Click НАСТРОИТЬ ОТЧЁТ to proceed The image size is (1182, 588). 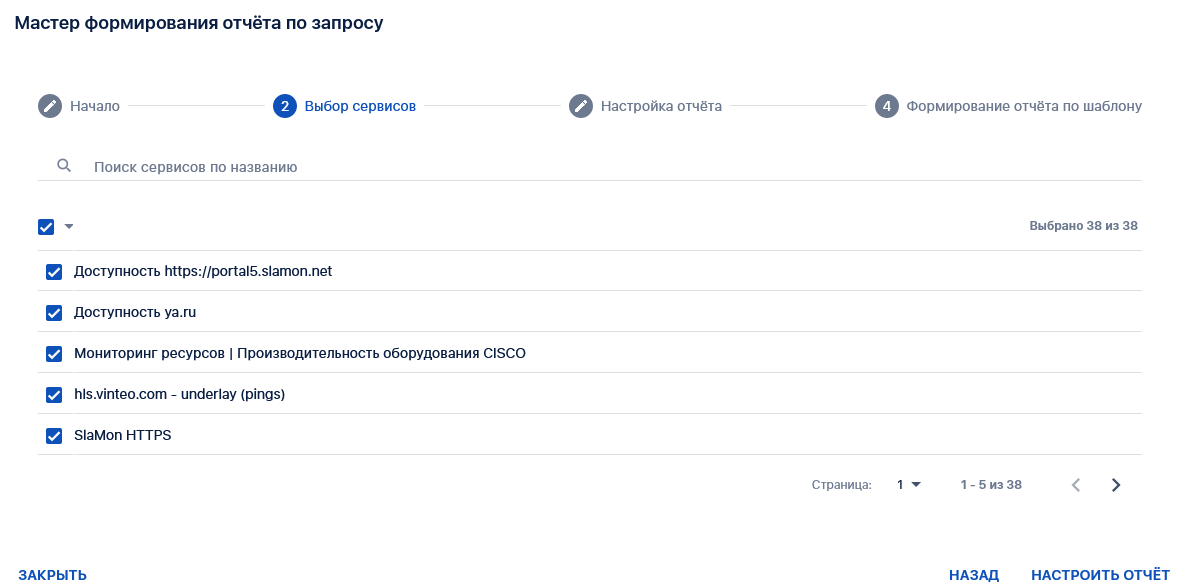[x=1100, y=575]
